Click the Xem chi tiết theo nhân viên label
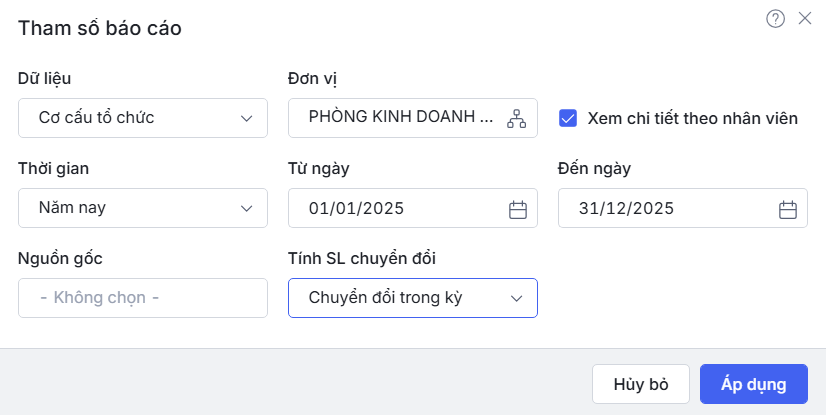Viewport: 826px width, 415px height. 692,118
